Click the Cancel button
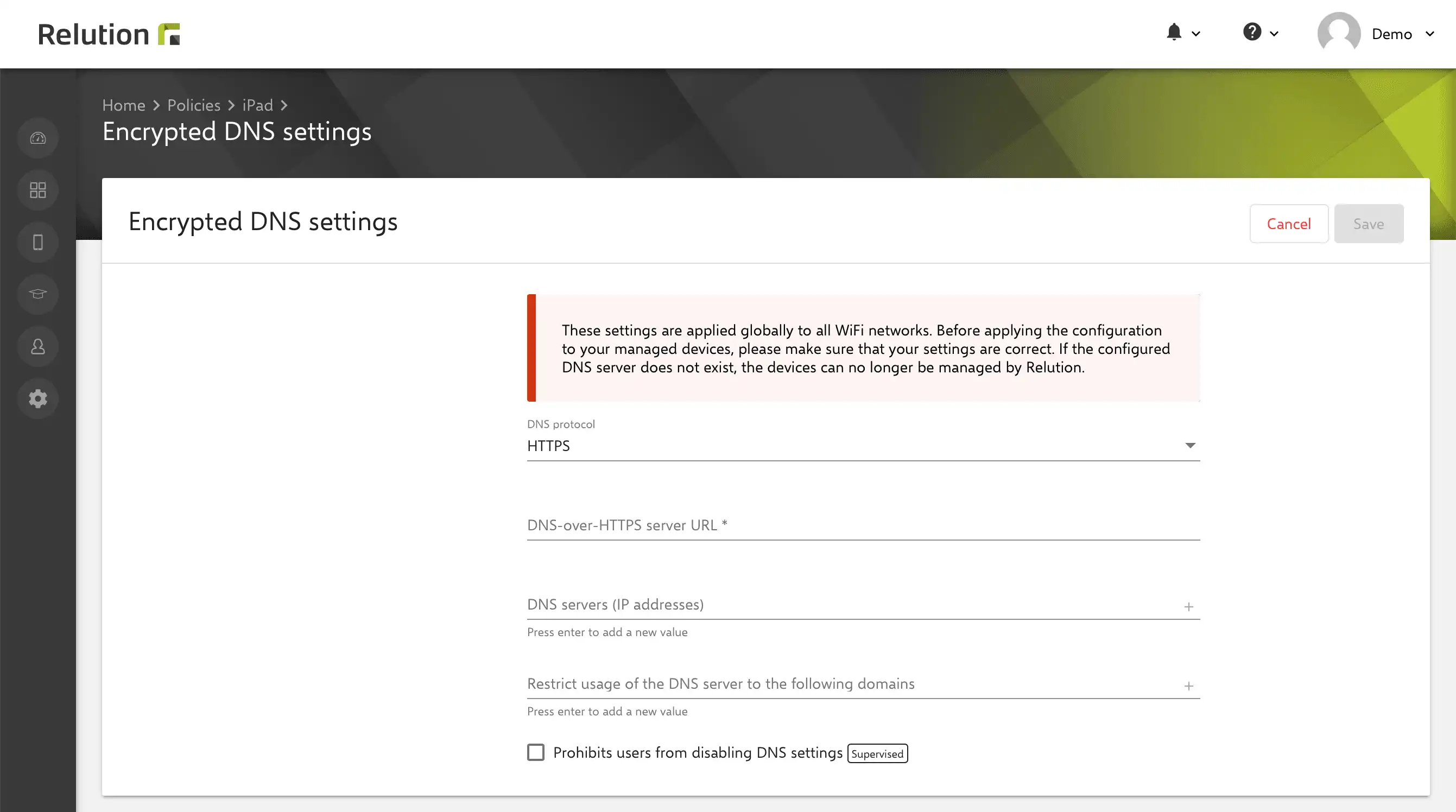The width and height of the screenshot is (1456, 812). click(x=1289, y=224)
